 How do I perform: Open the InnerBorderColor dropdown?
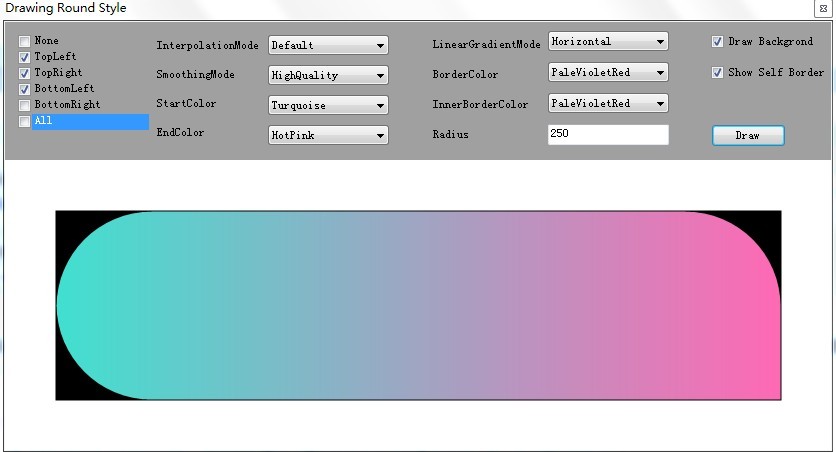coord(608,103)
